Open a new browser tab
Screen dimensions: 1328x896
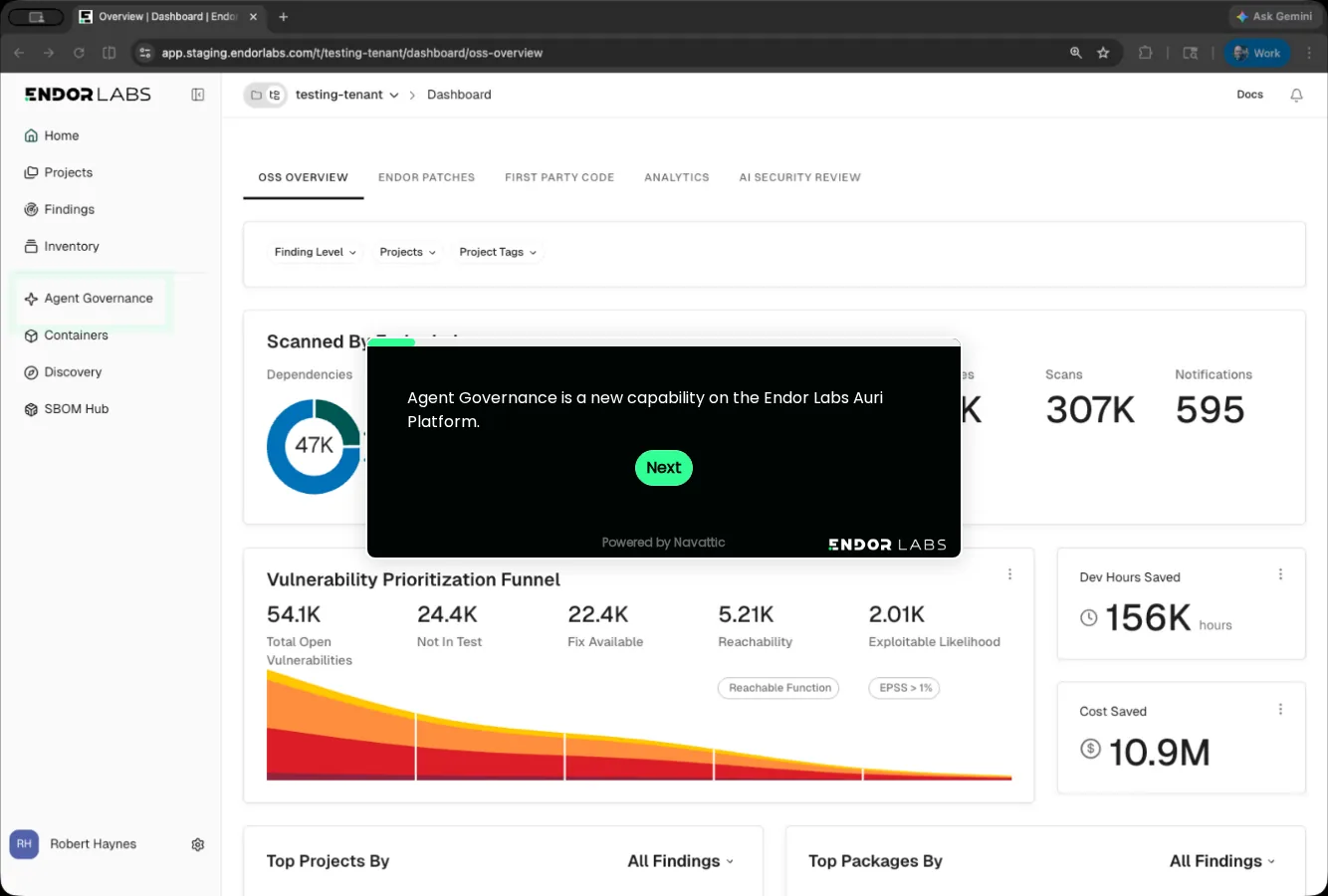coord(284,17)
